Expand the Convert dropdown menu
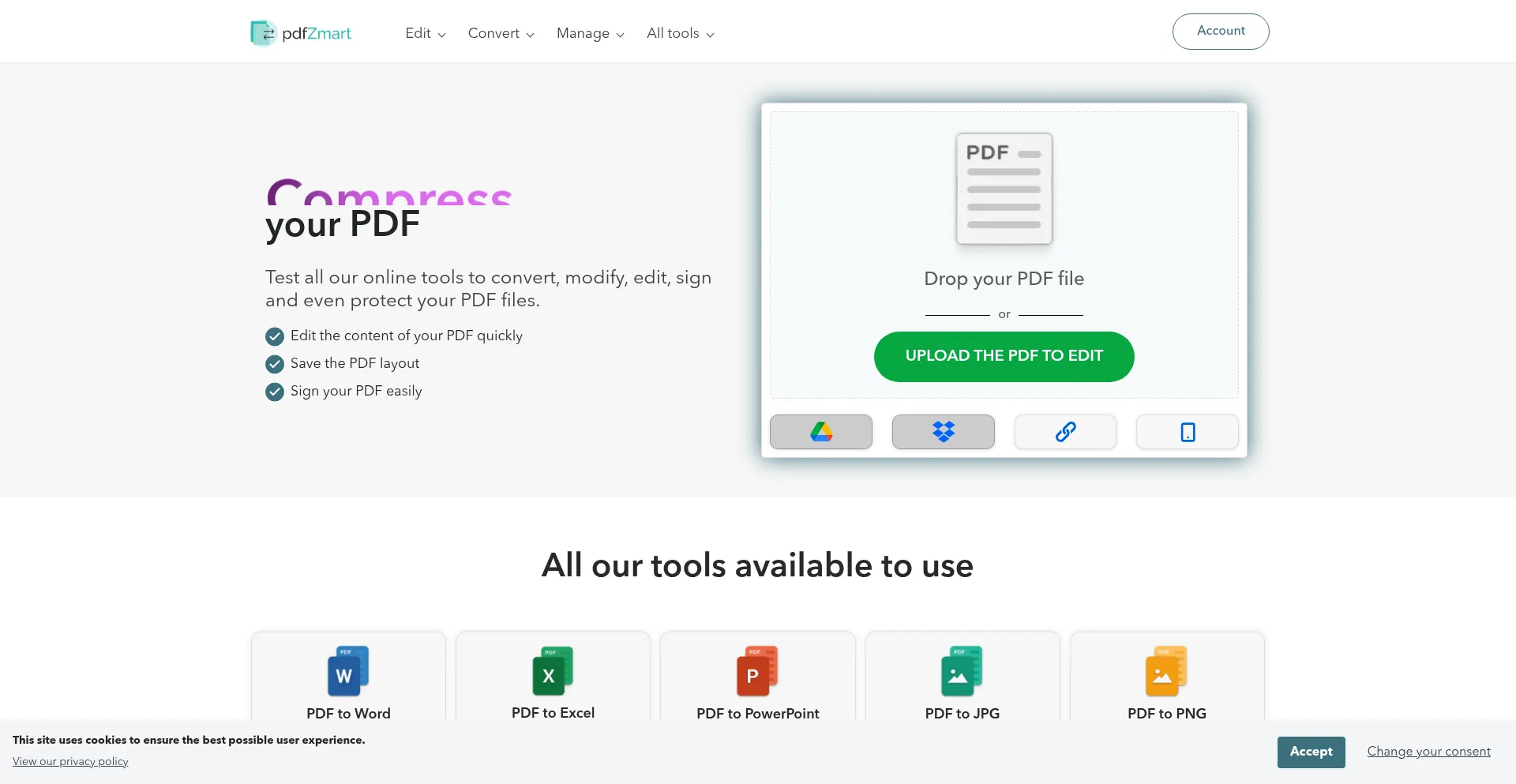1516x784 pixels. click(x=501, y=33)
